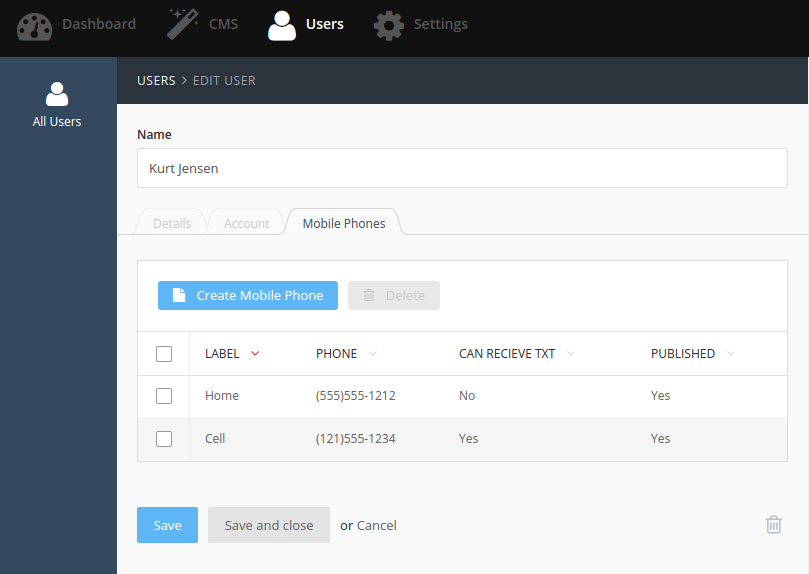Click the CAN RECIEVE TXT header text
809x574 pixels.
pos(507,353)
